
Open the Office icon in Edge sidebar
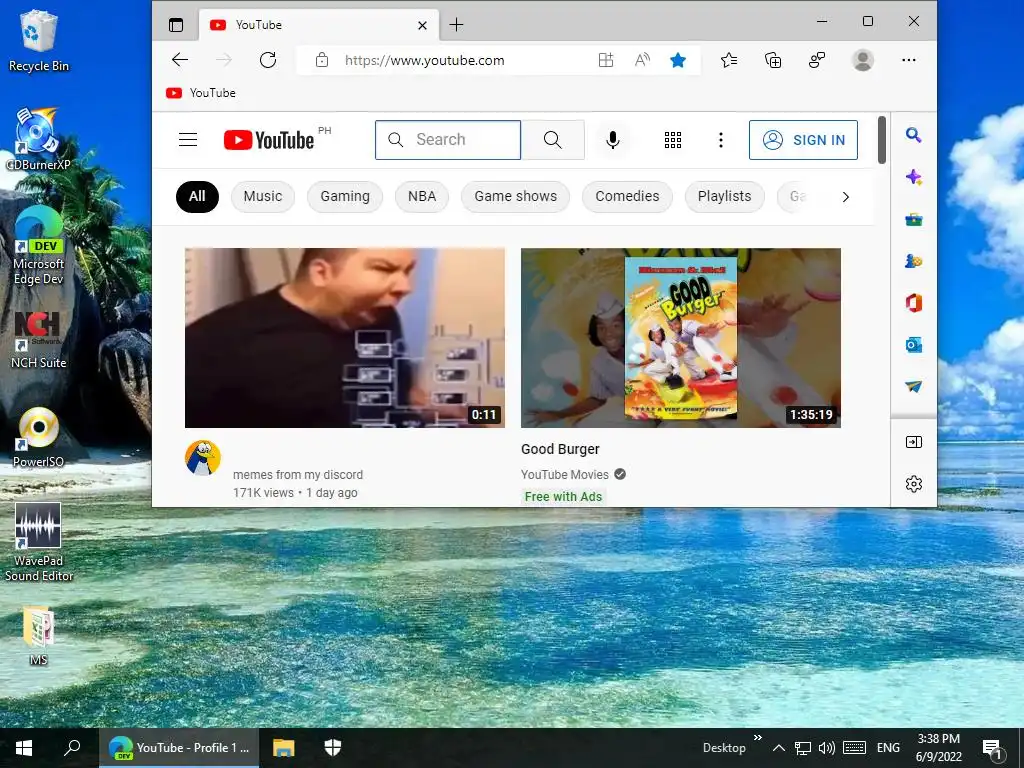pos(914,303)
